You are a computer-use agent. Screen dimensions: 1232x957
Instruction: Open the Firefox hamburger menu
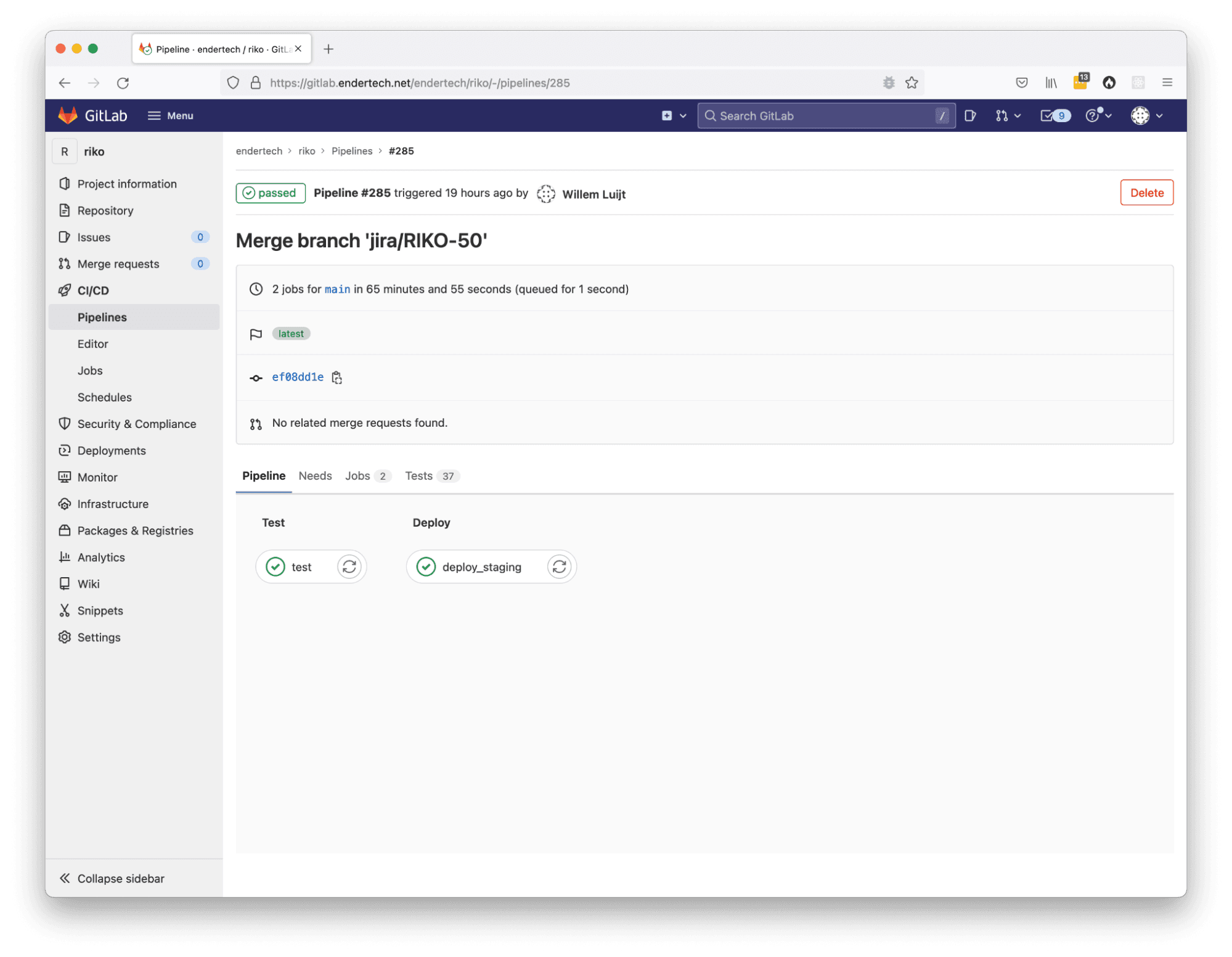coord(1167,83)
